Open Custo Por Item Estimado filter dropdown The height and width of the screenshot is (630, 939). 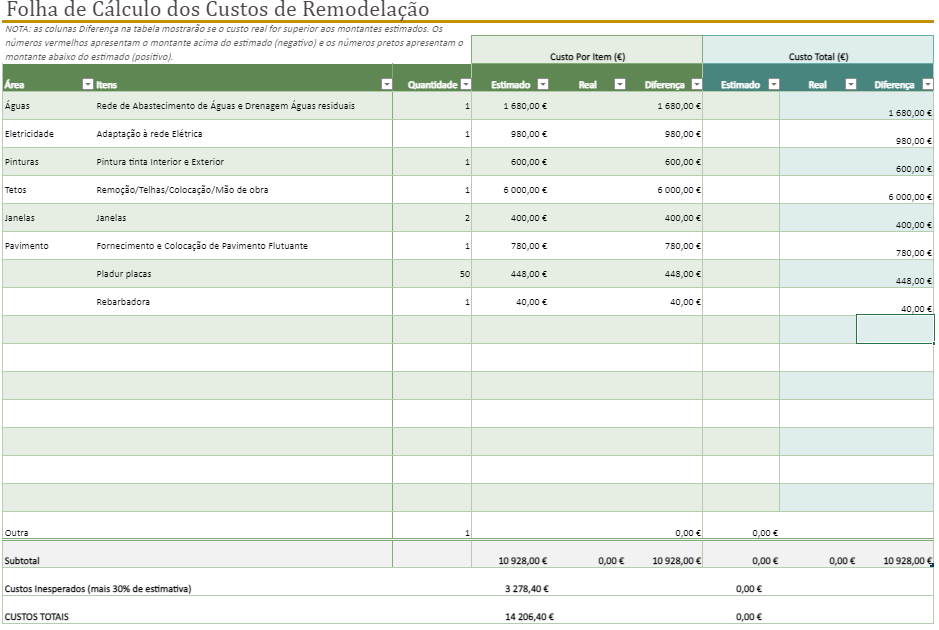pos(543,84)
